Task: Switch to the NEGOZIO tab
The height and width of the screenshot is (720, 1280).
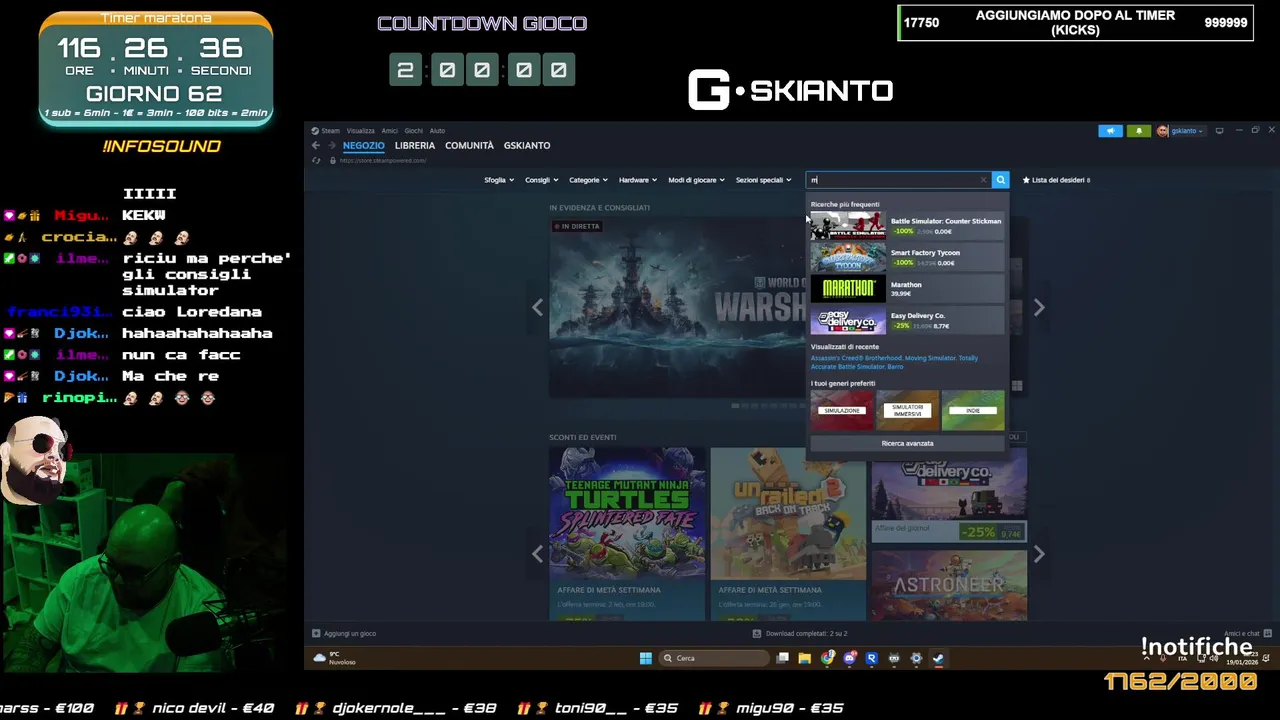Action: click(x=363, y=146)
